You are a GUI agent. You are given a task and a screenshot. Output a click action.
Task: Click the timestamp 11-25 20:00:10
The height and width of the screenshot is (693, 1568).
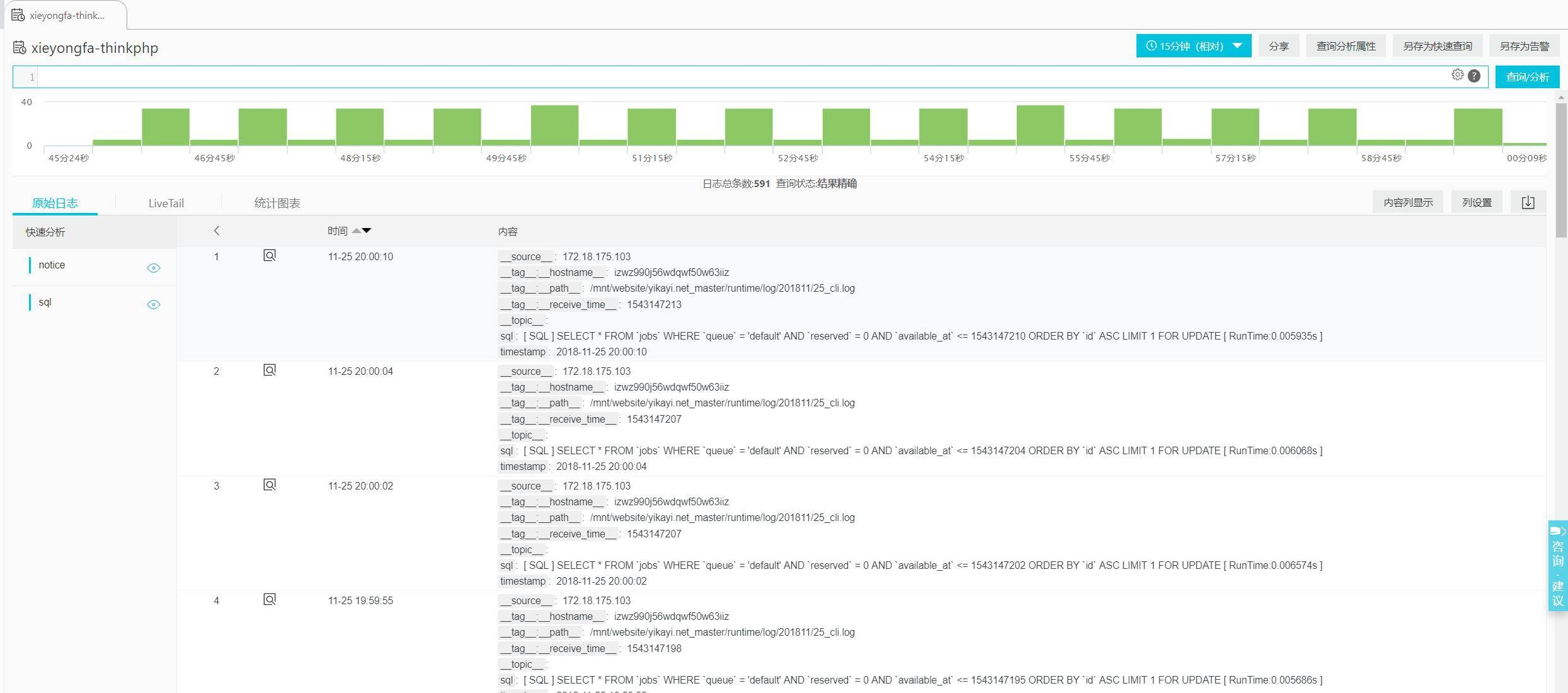360,256
